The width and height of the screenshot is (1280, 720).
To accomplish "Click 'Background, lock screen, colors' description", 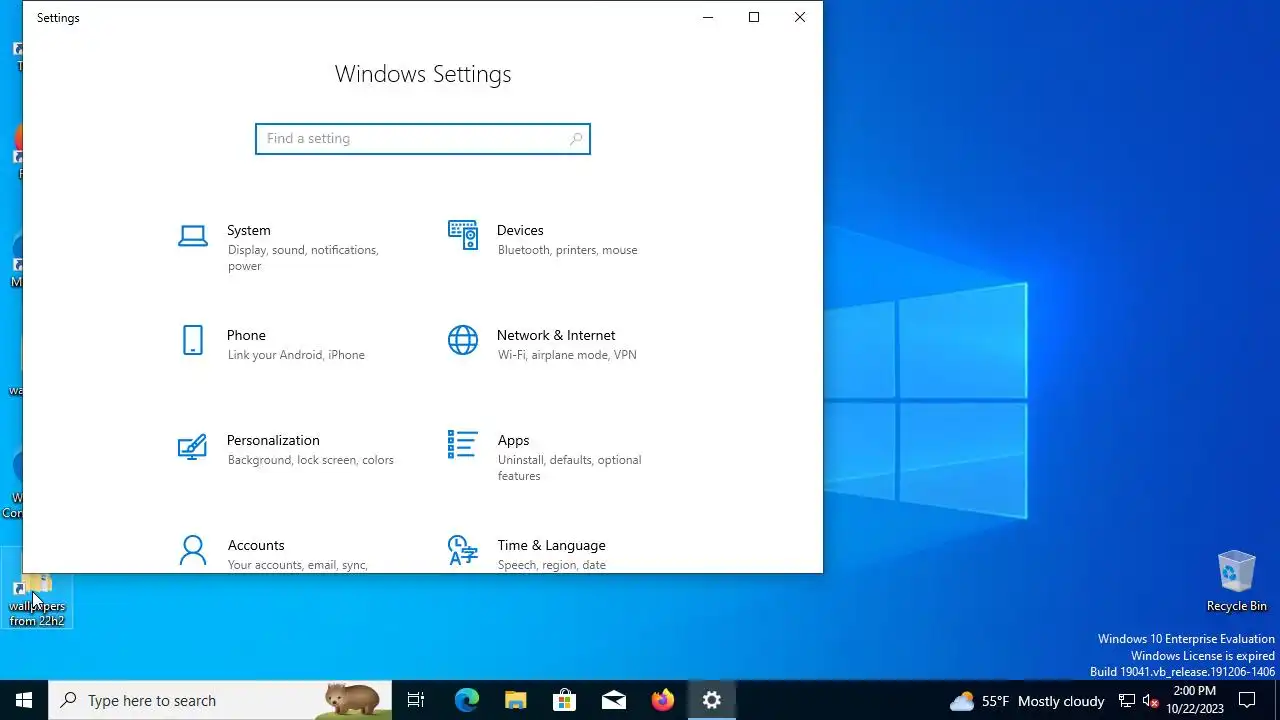I will (311, 460).
